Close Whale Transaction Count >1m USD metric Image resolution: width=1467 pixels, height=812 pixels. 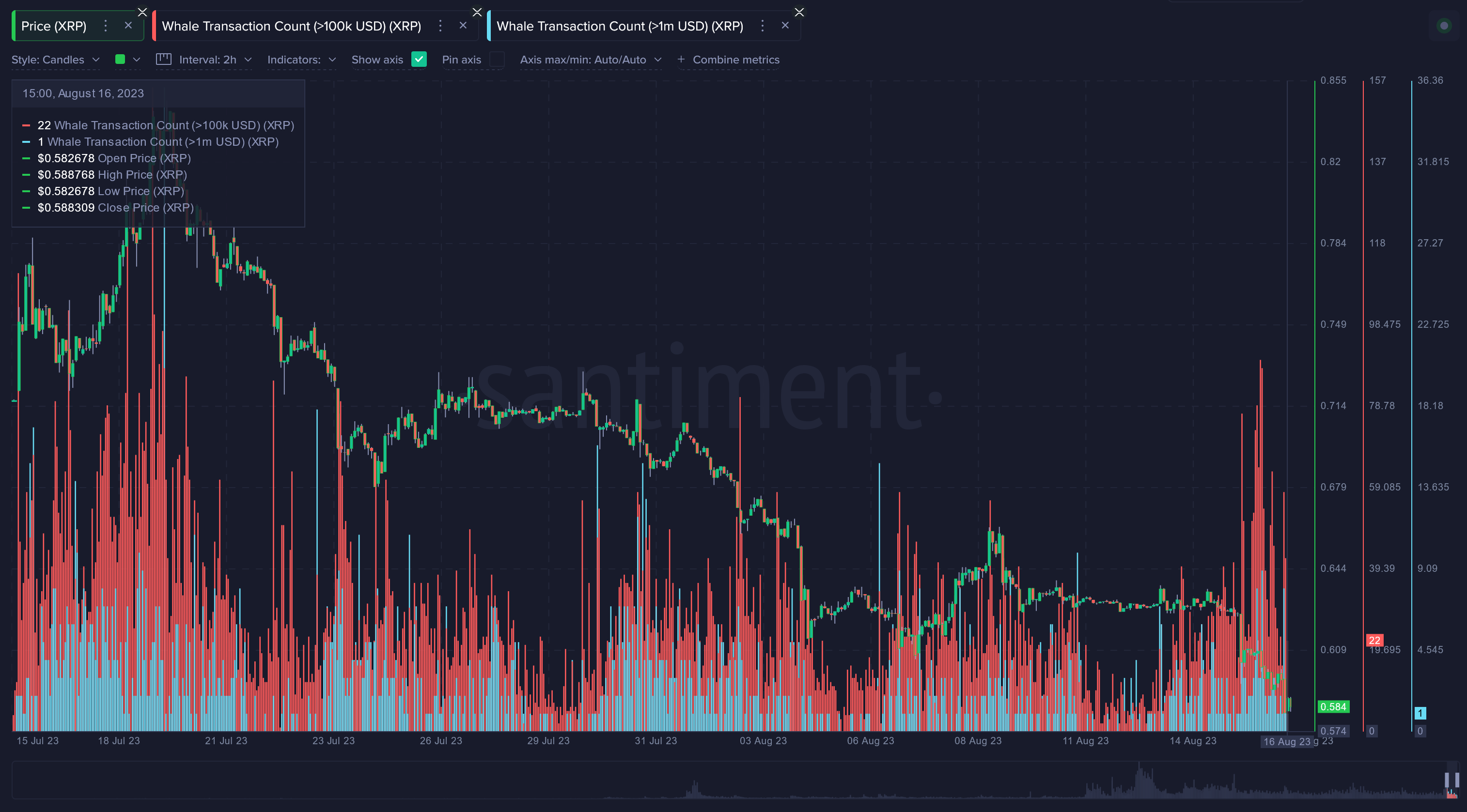[785, 26]
